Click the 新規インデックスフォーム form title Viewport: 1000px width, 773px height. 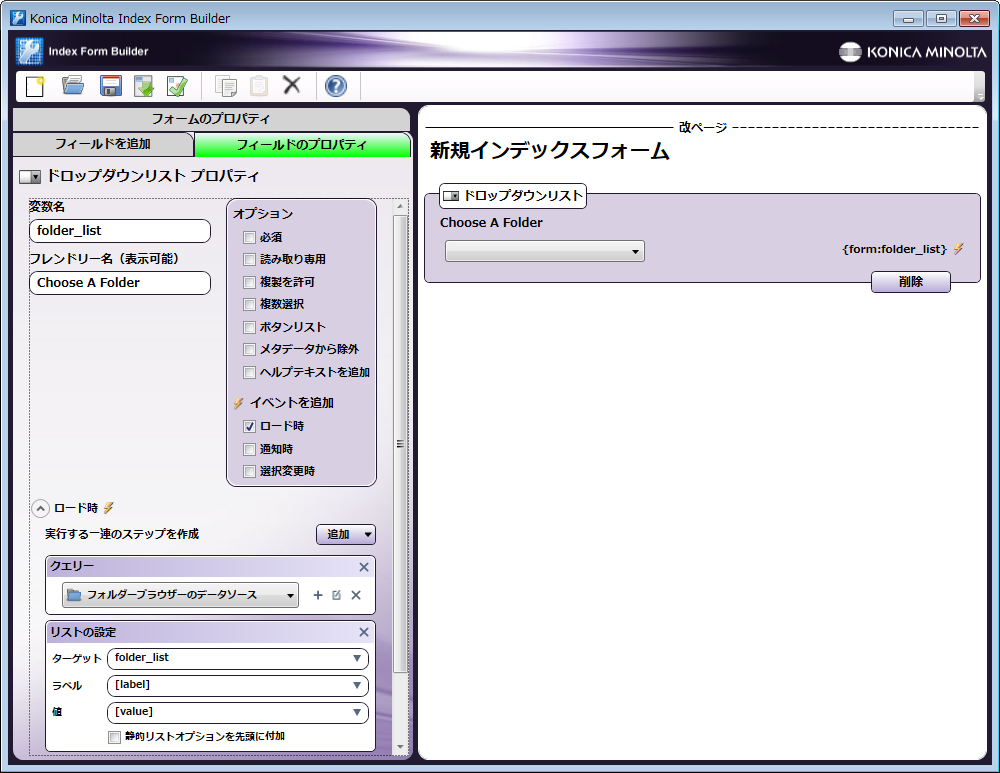coord(550,151)
